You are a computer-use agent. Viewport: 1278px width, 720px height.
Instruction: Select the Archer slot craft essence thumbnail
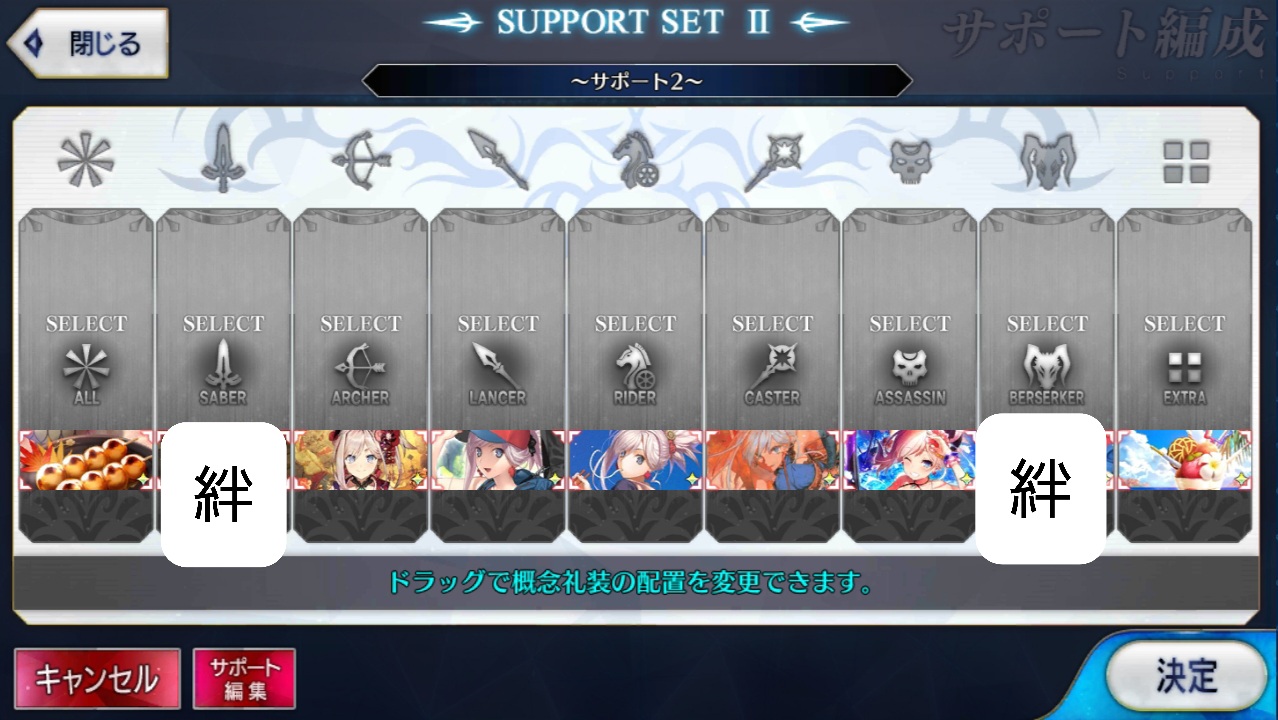(x=361, y=460)
